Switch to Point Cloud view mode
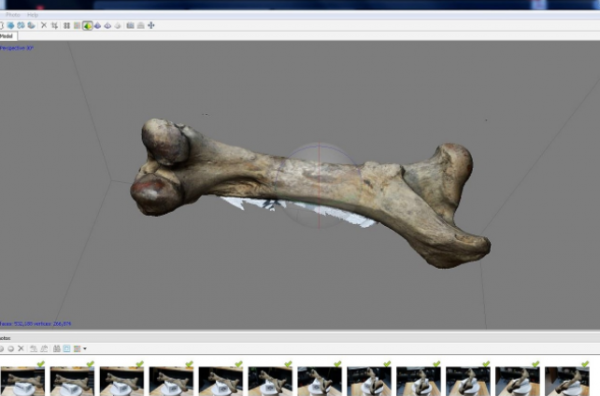This screenshot has height=396, width=600. coord(67,26)
